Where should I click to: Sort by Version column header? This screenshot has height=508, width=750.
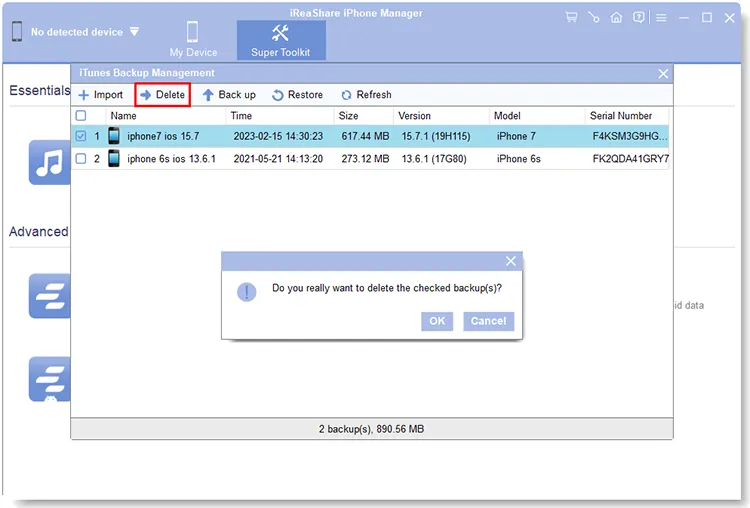[x=414, y=116]
